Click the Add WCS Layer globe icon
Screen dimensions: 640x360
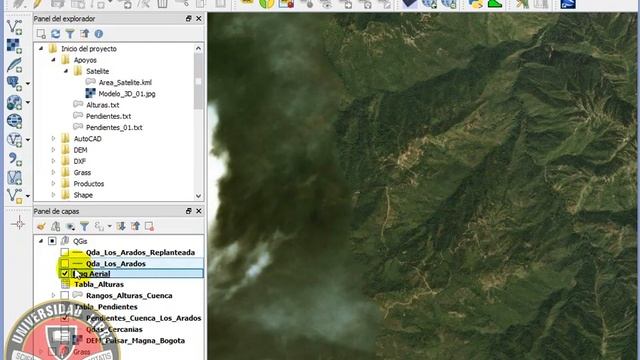[14, 121]
